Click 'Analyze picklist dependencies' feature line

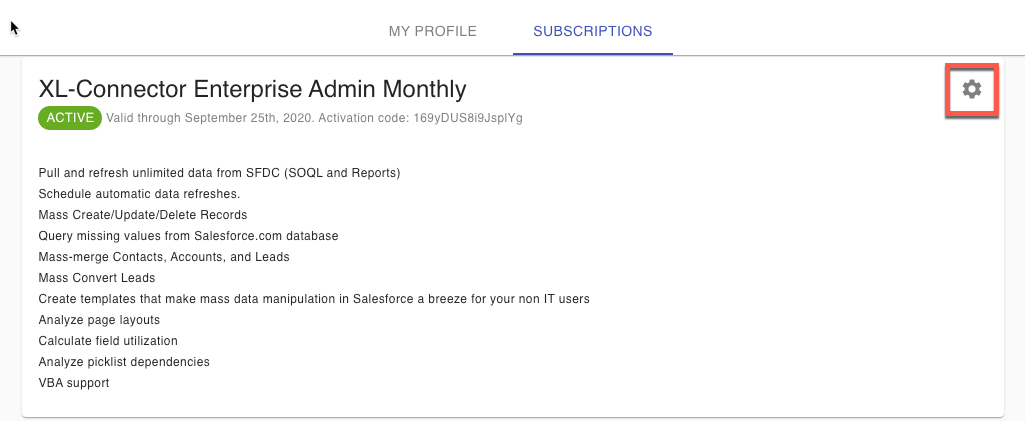124,362
